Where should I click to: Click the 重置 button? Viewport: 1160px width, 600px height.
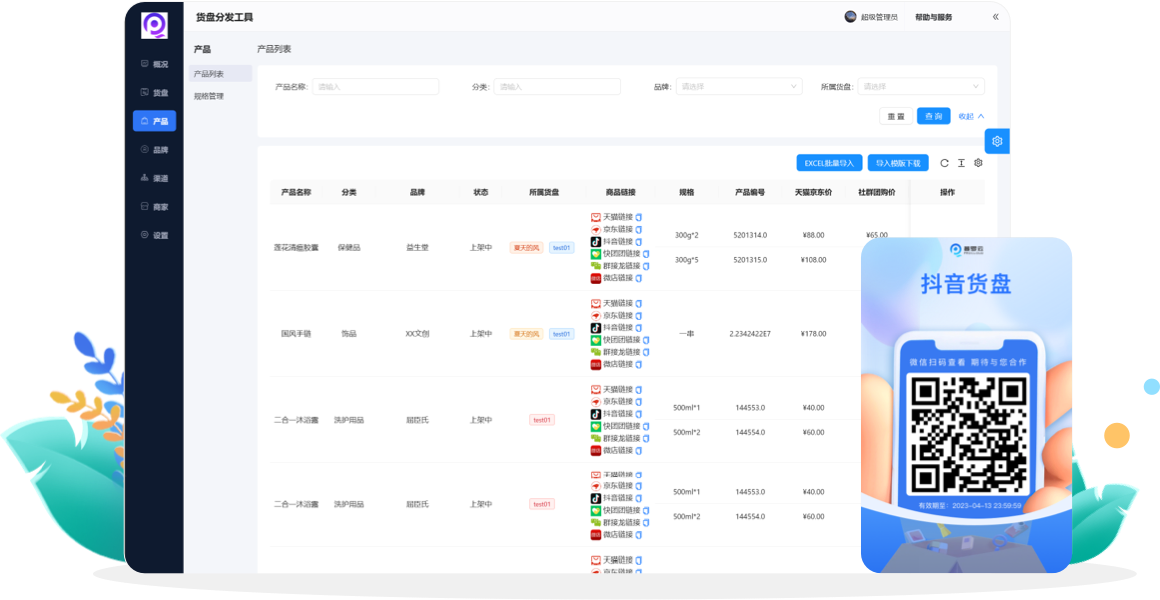[x=896, y=116]
